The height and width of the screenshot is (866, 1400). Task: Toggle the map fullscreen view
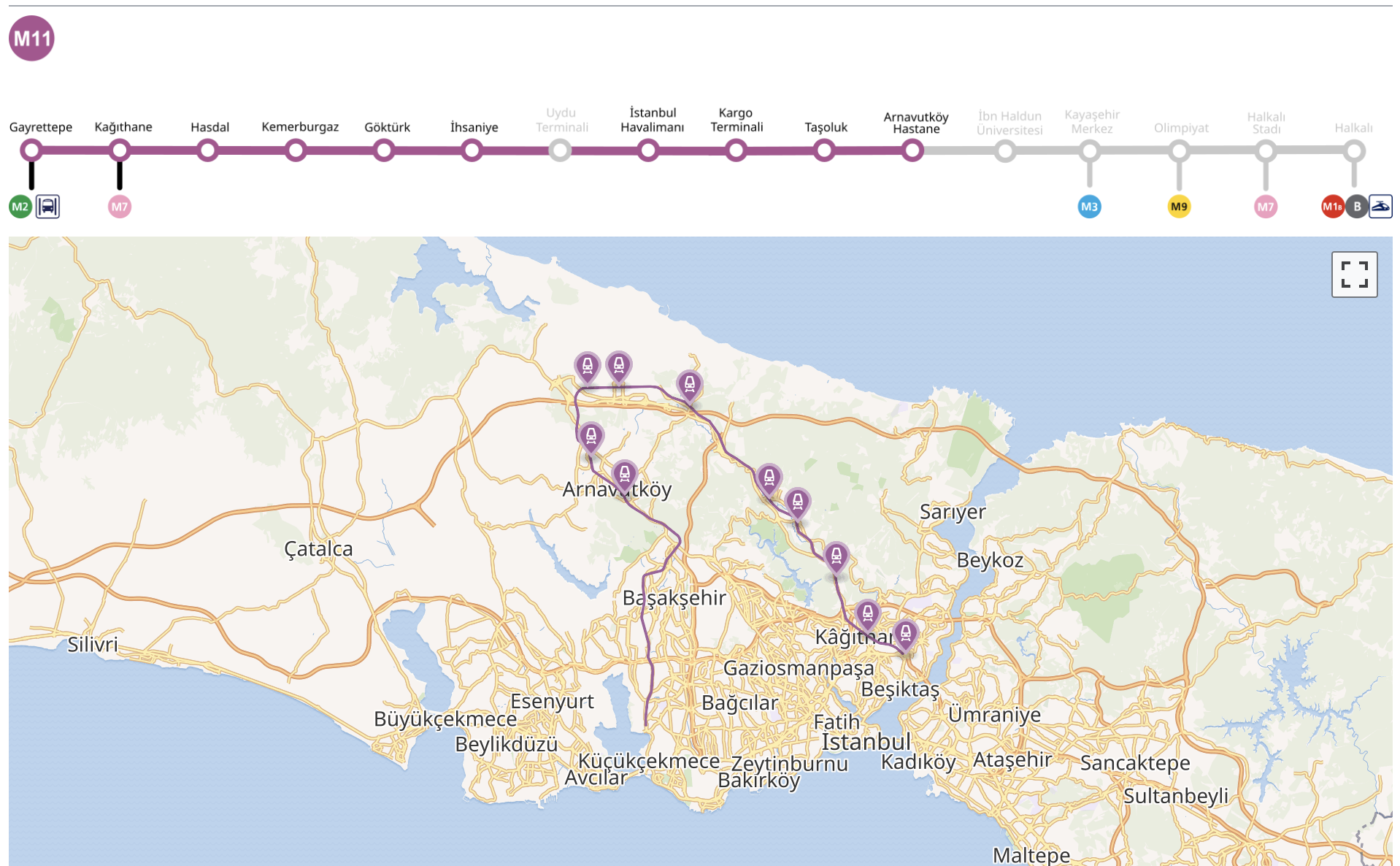pos(1354,275)
